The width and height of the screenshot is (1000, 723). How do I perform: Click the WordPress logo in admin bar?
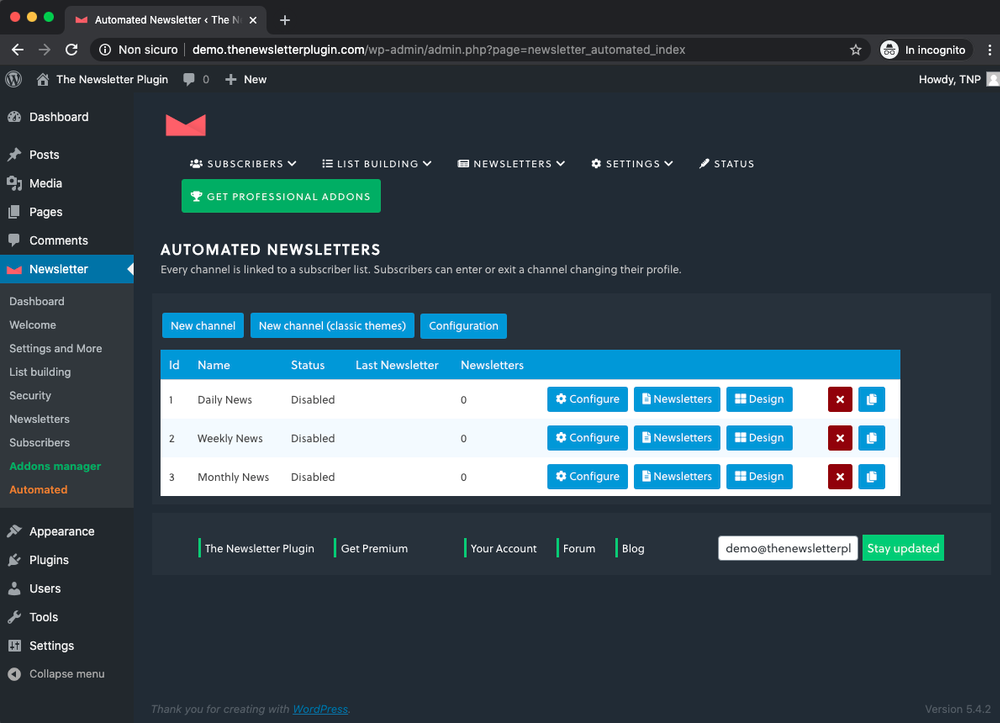pos(13,79)
